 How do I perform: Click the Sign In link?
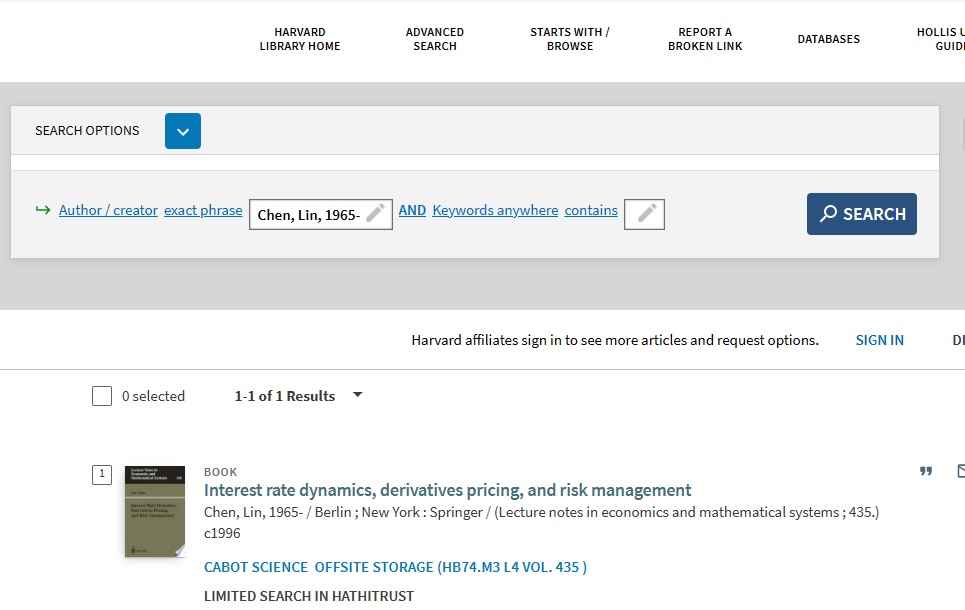879,340
